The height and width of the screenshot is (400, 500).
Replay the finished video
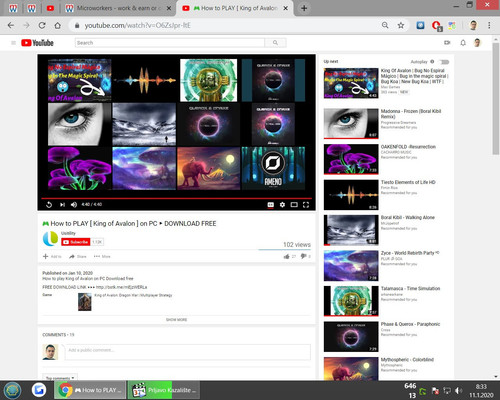(49, 205)
